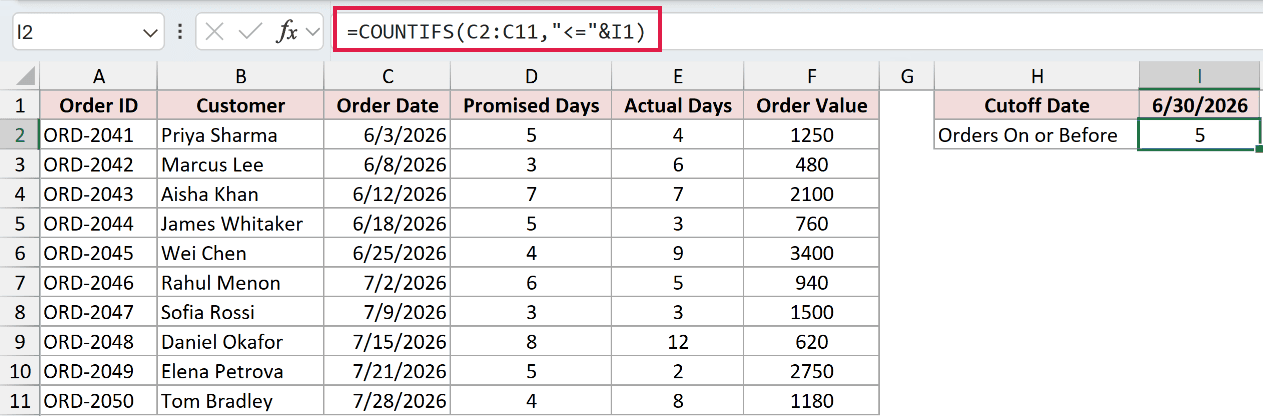Select column I header
This screenshot has width=1263, height=416.
[x=1199, y=76]
